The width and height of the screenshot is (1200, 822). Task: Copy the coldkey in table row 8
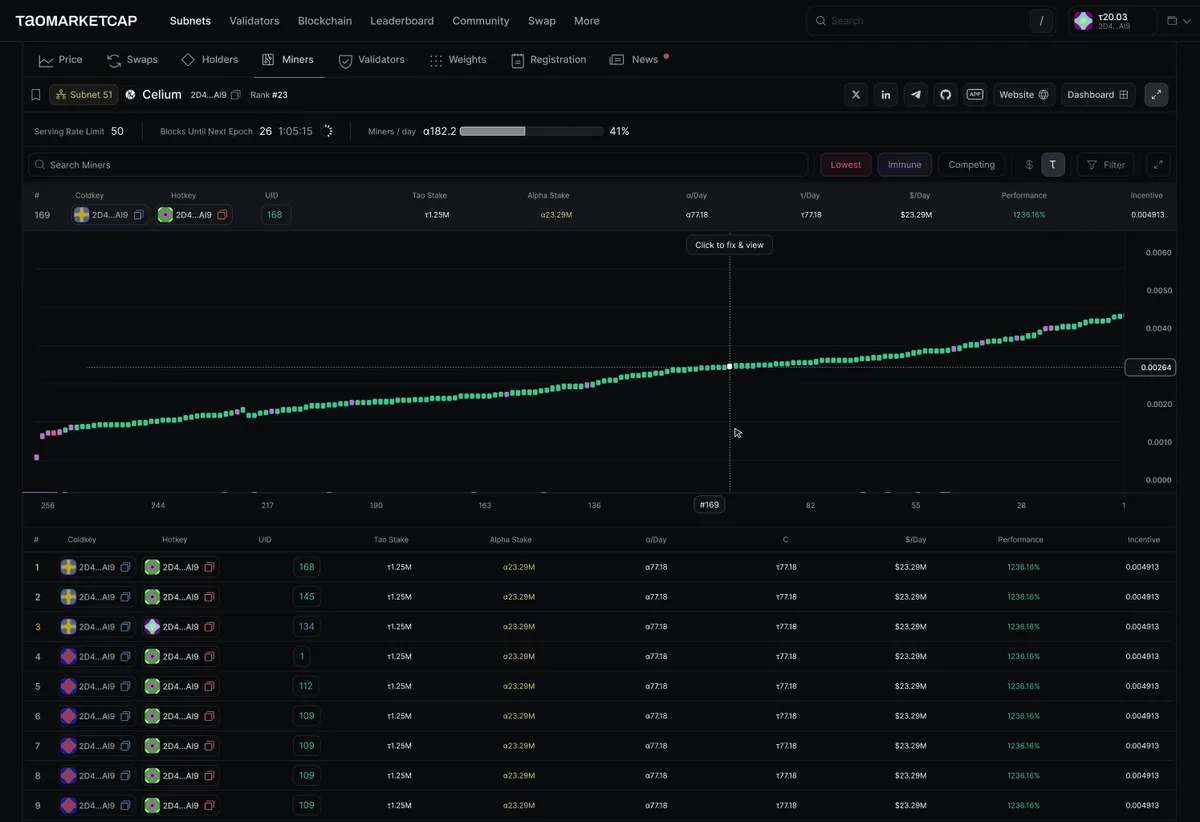coord(126,776)
